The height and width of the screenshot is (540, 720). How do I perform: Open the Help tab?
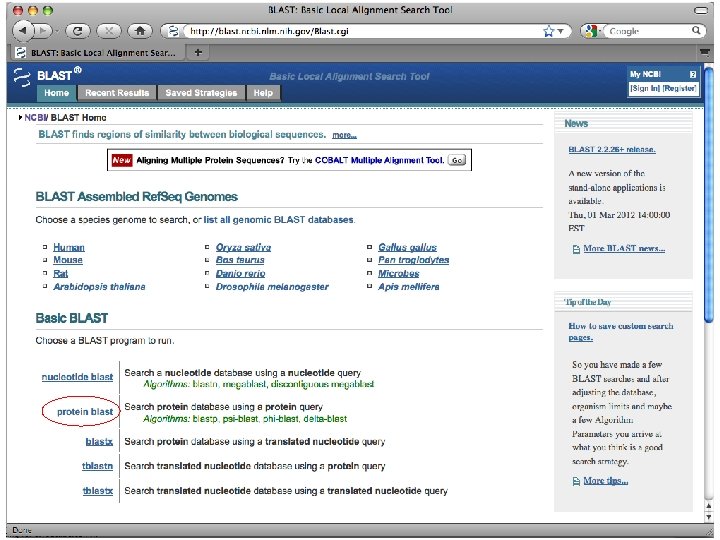(263, 93)
